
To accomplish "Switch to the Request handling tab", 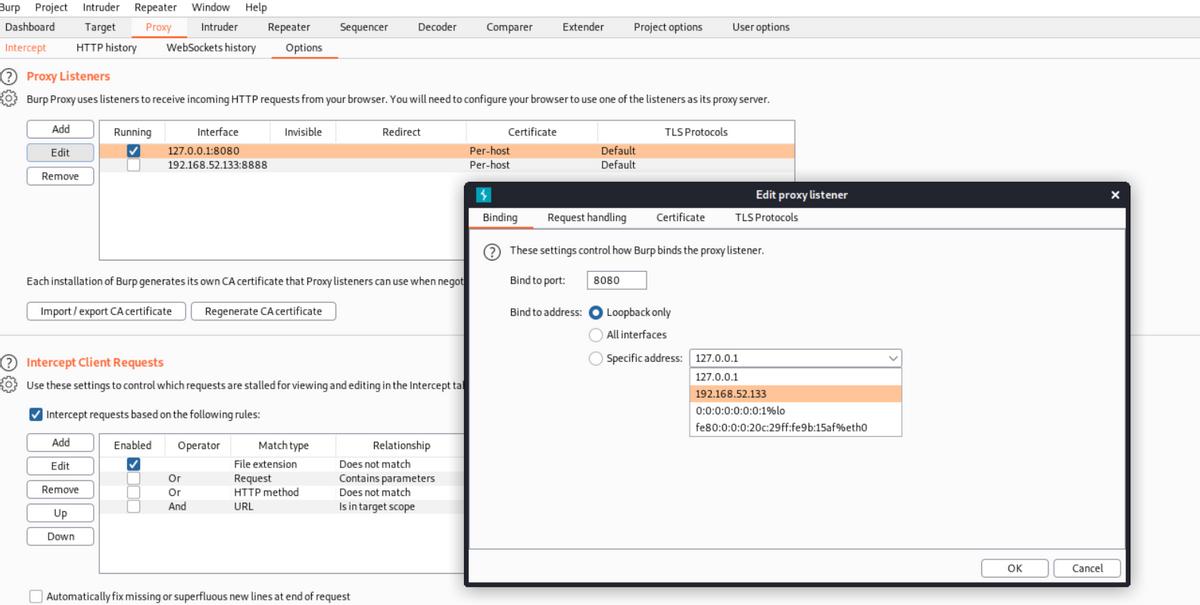I will 586,218.
